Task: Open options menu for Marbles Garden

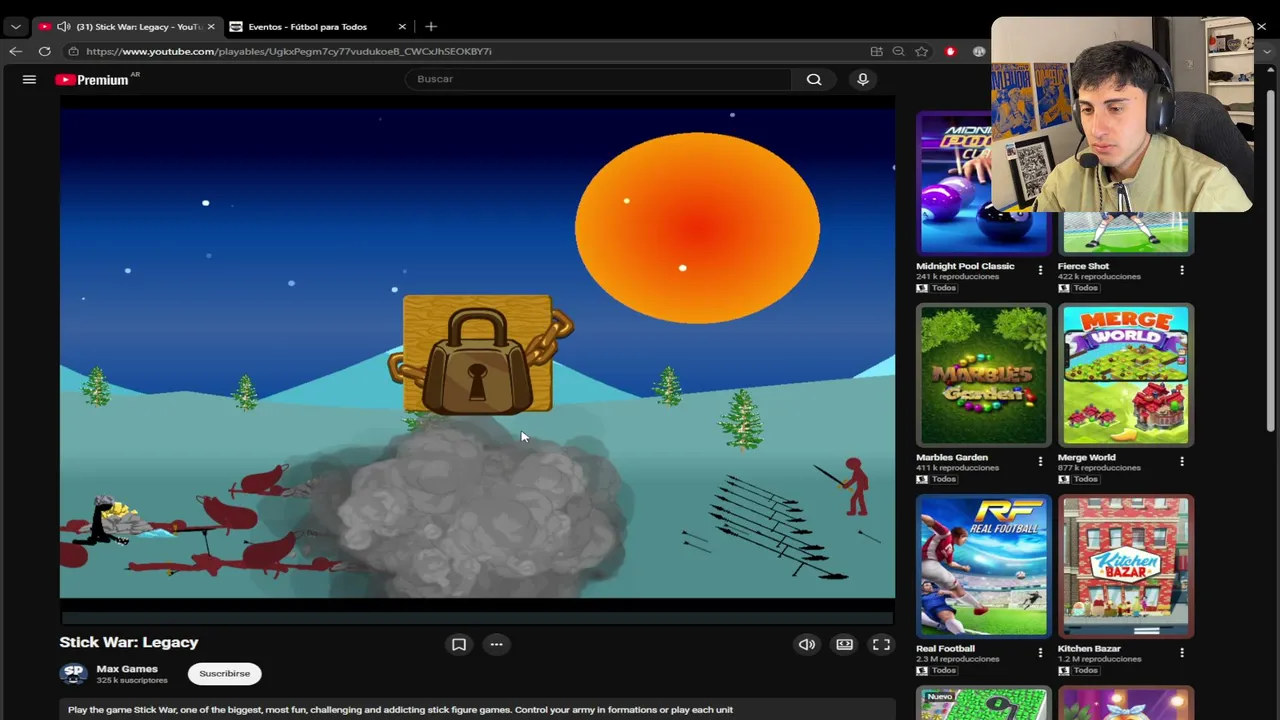Action: 1040,462
